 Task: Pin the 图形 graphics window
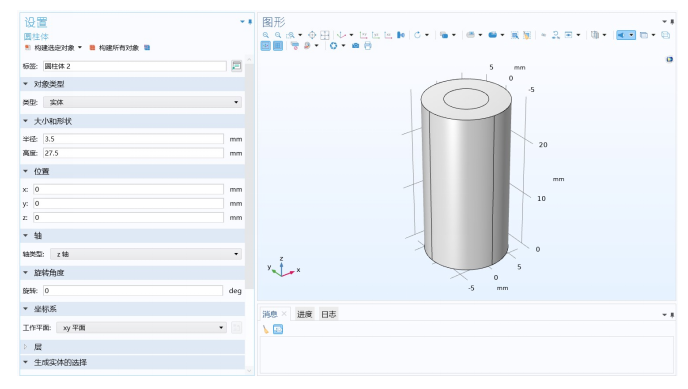[x=672, y=21]
